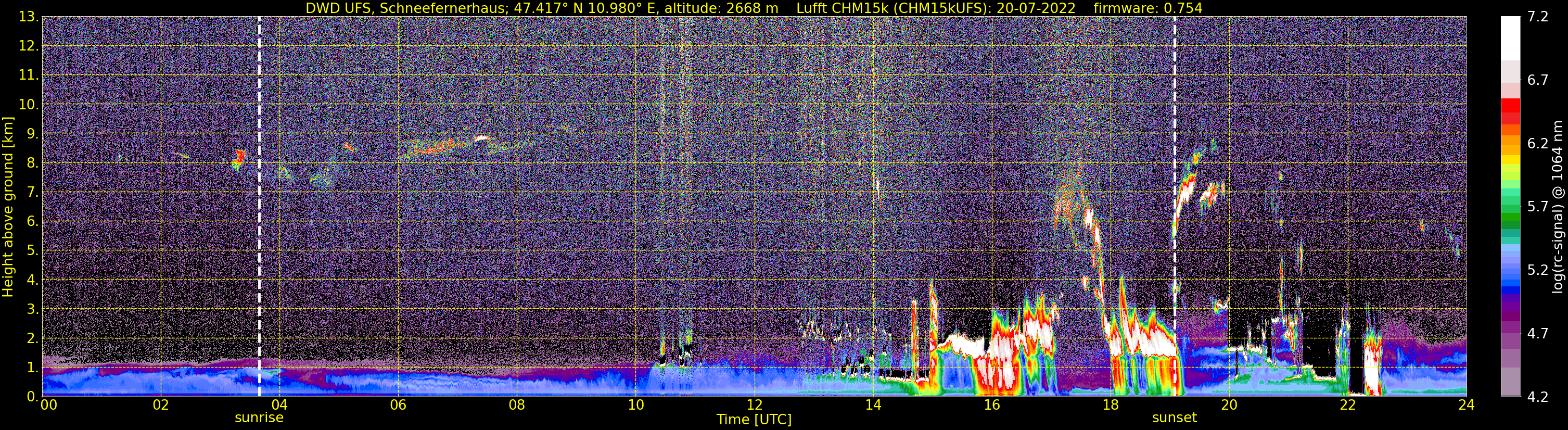This screenshot has width=1568, height=430.
Task: Pick the yellow segment of the colorbar
Action: [1510, 161]
